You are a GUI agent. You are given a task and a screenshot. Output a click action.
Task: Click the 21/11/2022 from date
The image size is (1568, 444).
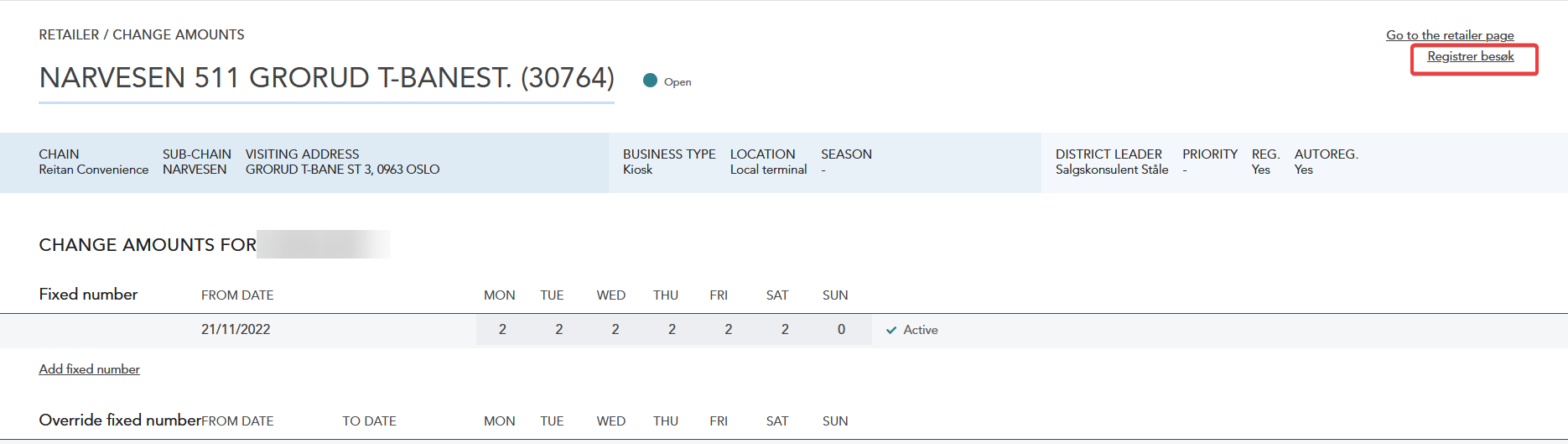click(236, 330)
